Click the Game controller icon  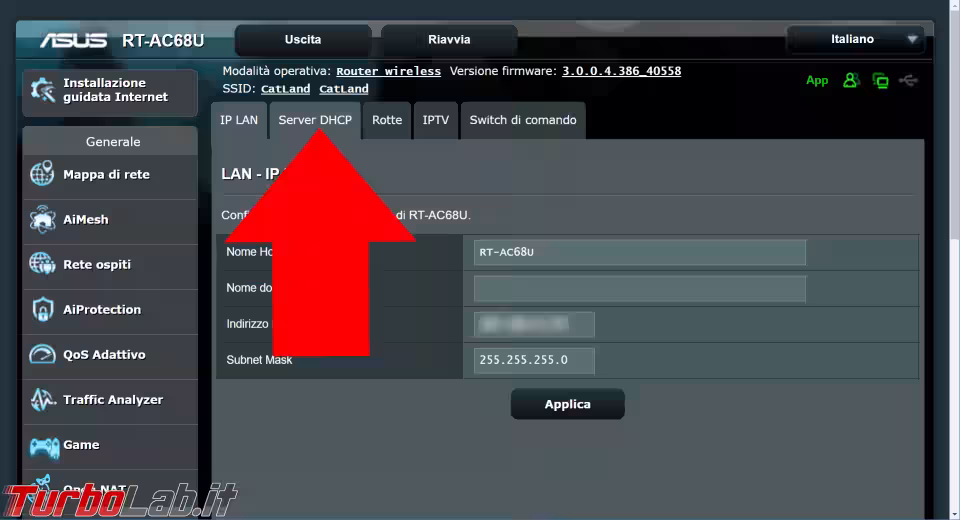pyautogui.click(x=44, y=447)
